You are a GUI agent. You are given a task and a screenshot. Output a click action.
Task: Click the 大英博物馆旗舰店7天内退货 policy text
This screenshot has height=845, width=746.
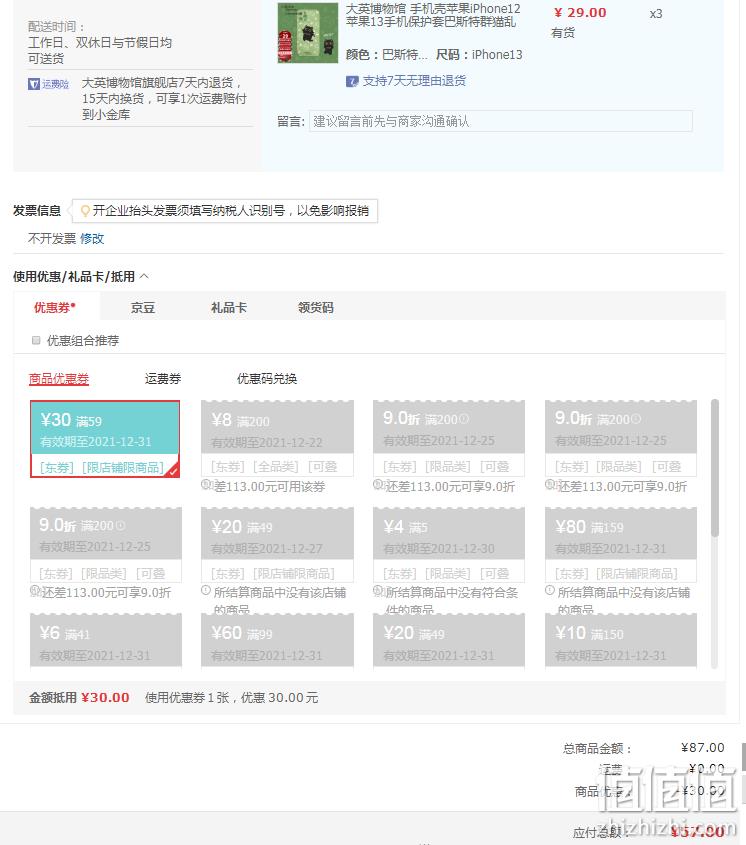click(x=164, y=99)
